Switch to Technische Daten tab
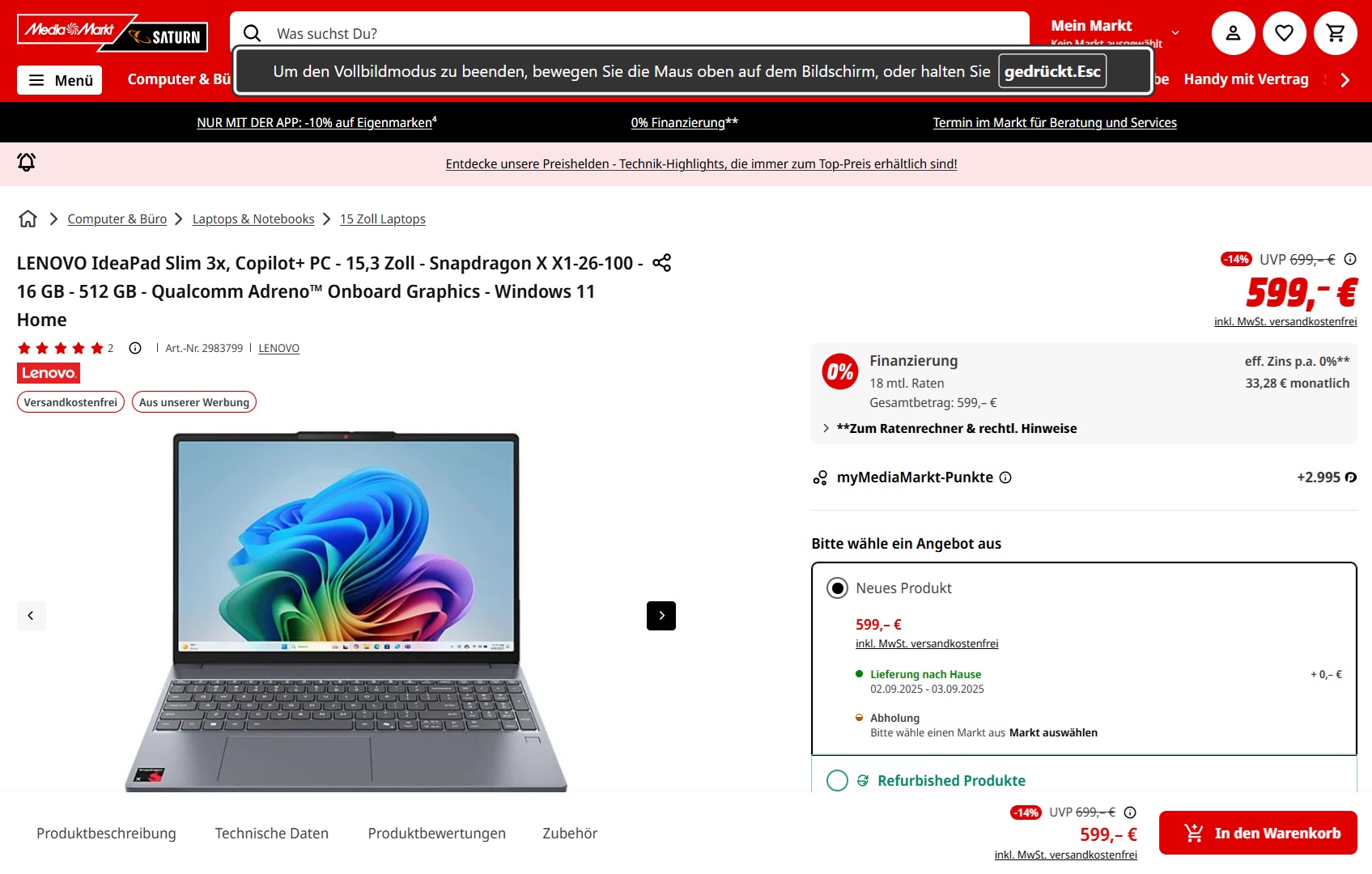Screen dimensions: 1372x874 pos(272,834)
